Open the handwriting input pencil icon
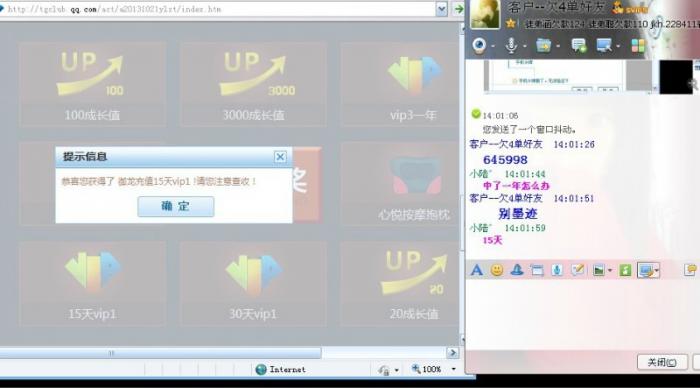This screenshot has width=700, height=388. (578, 270)
